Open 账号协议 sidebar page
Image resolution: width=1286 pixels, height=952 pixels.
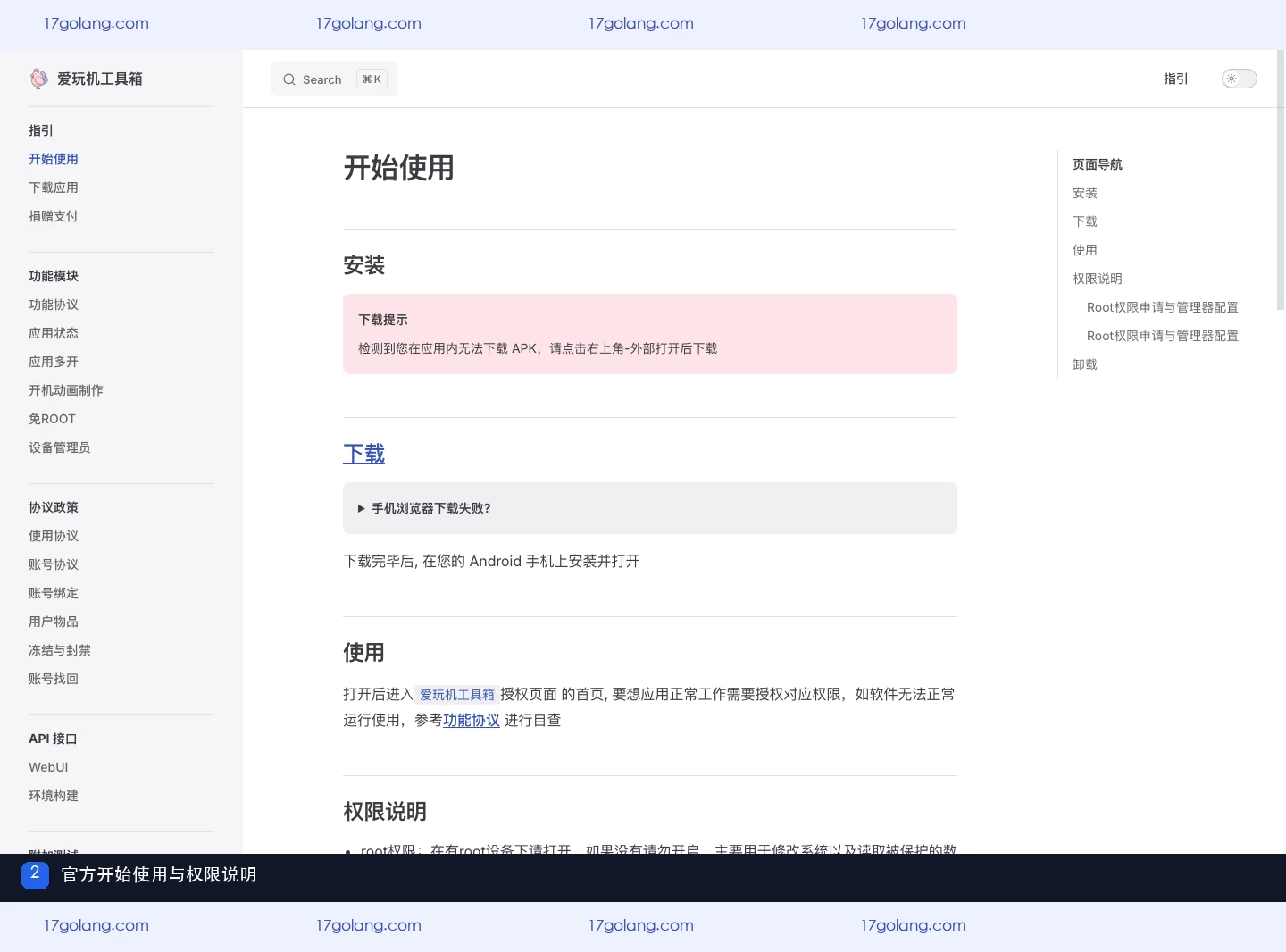[54, 564]
